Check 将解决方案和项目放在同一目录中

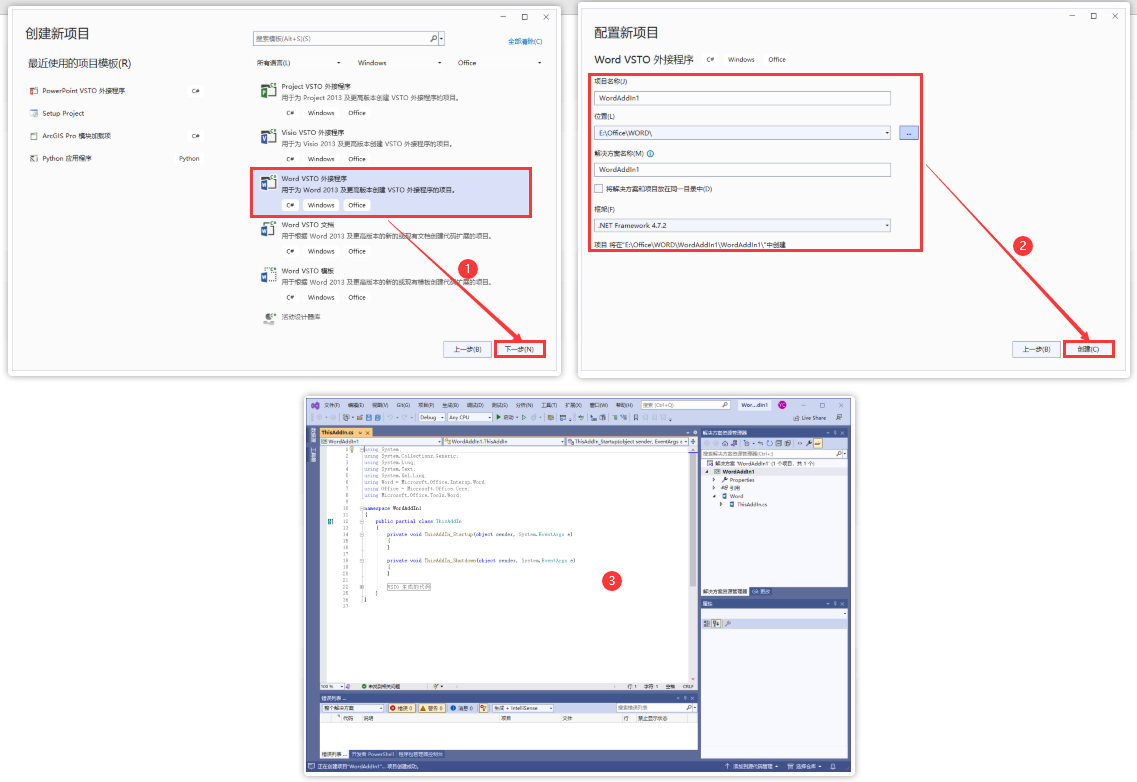(598, 189)
